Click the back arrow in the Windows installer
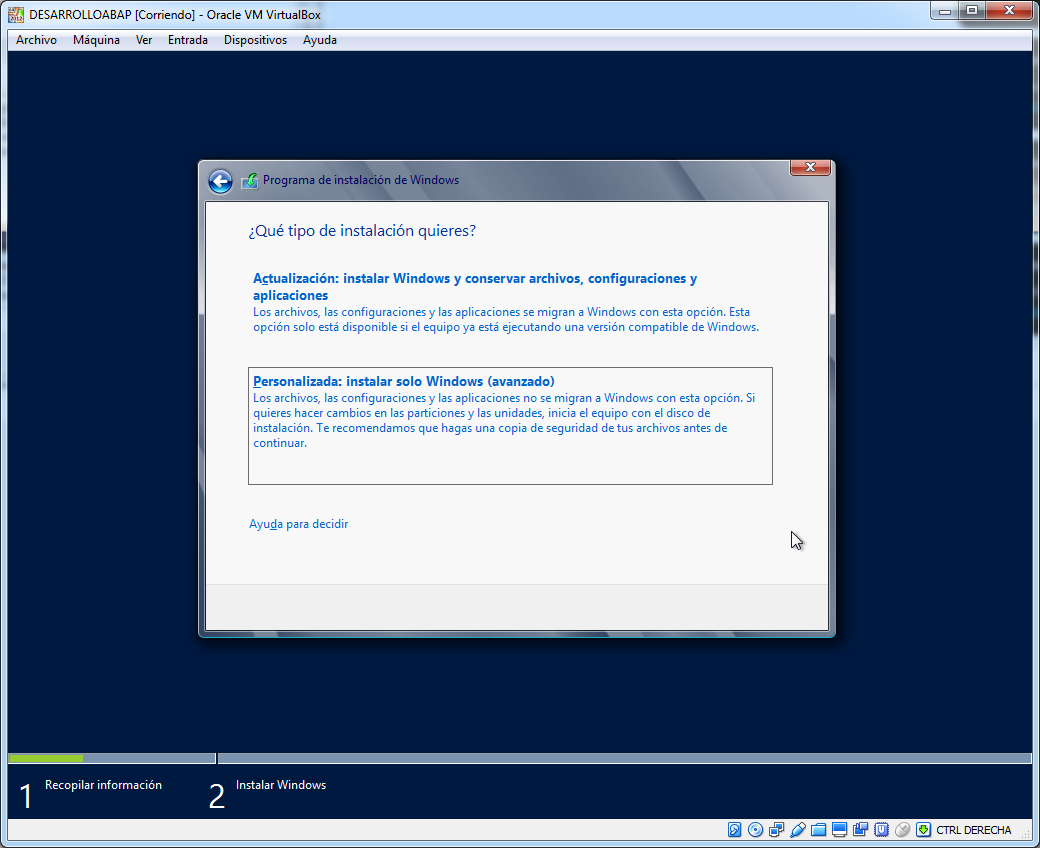This screenshot has width=1040, height=848. [220, 181]
